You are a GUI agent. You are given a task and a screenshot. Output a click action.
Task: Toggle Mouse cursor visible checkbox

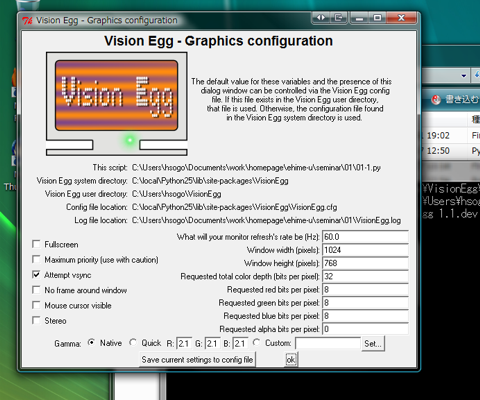pyautogui.click(x=36, y=305)
